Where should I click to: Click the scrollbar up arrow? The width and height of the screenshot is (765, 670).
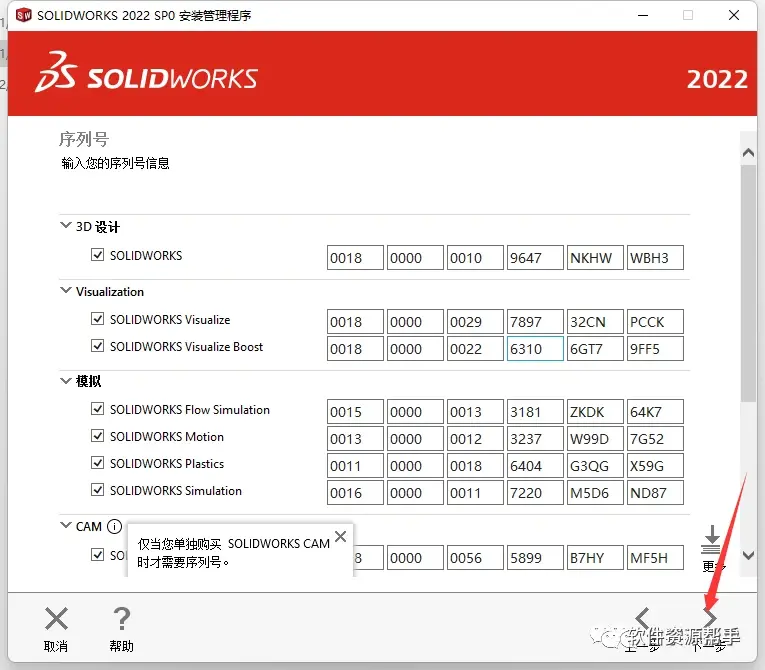click(x=748, y=153)
